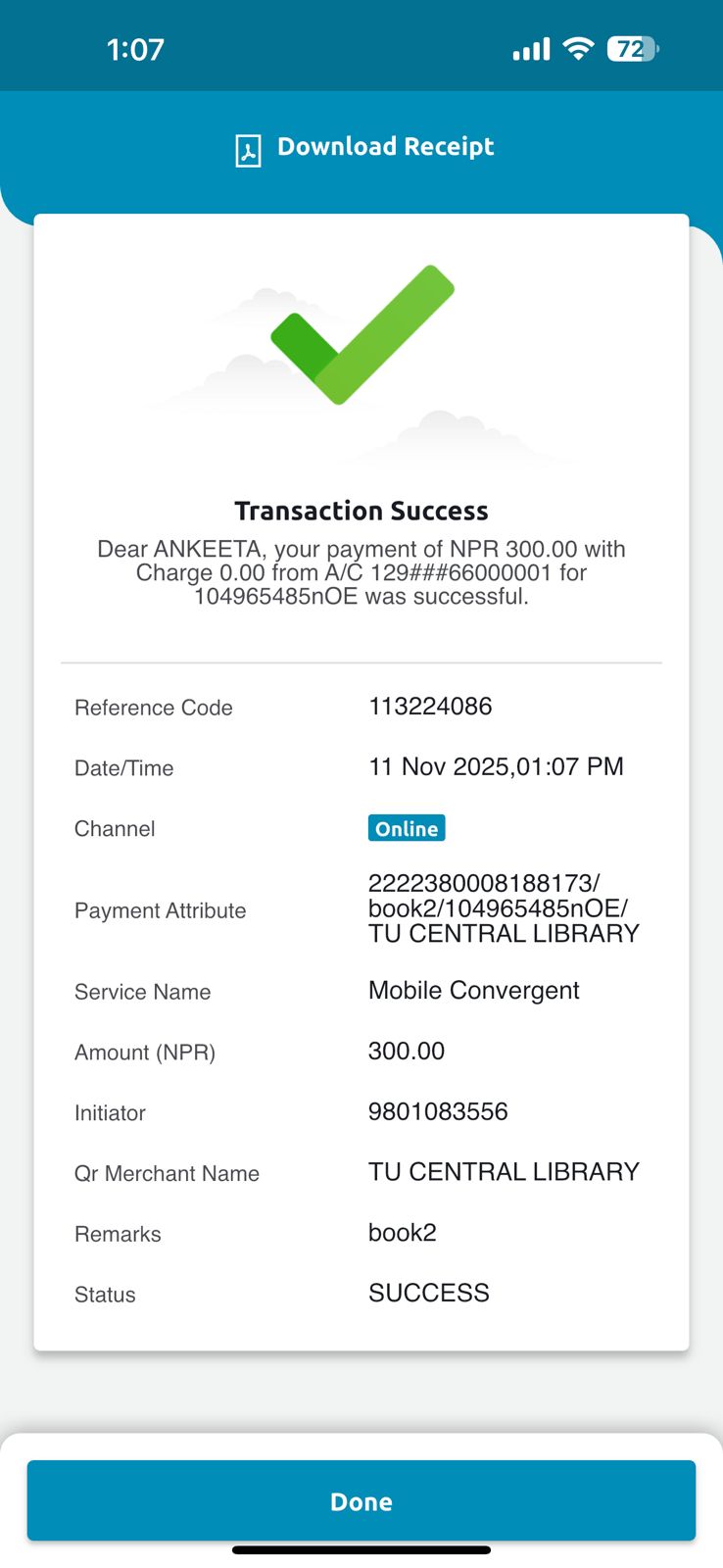Screen dimensions: 723x1568
Task: Tap the Transaction Success heading
Action: (x=361, y=511)
